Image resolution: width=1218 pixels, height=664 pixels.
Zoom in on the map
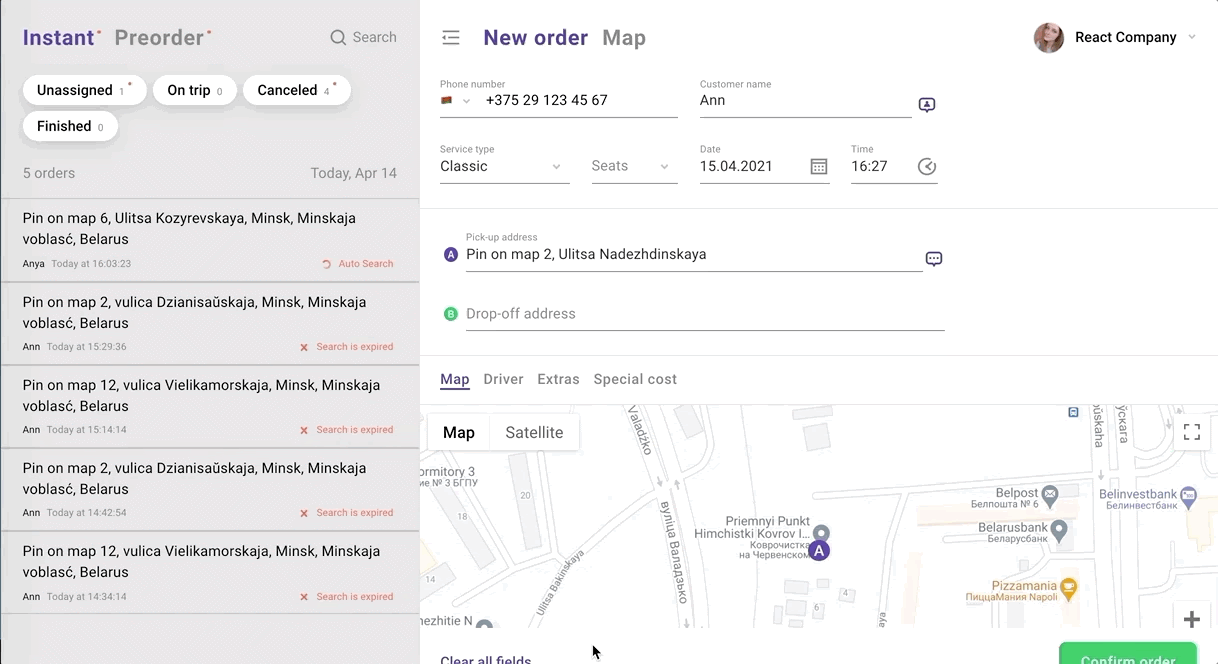(1191, 619)
